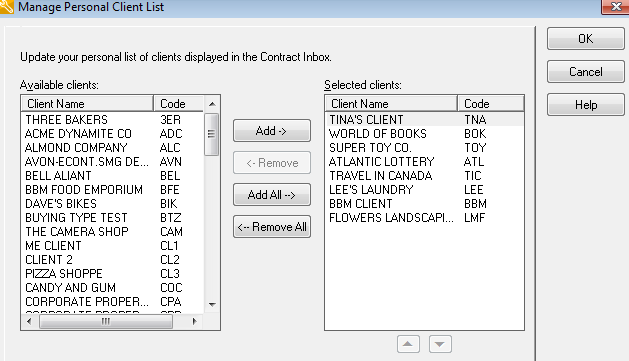
Task: Select FLOWERS LANDSCAPI... row
Action: click(x=424, y=218)
